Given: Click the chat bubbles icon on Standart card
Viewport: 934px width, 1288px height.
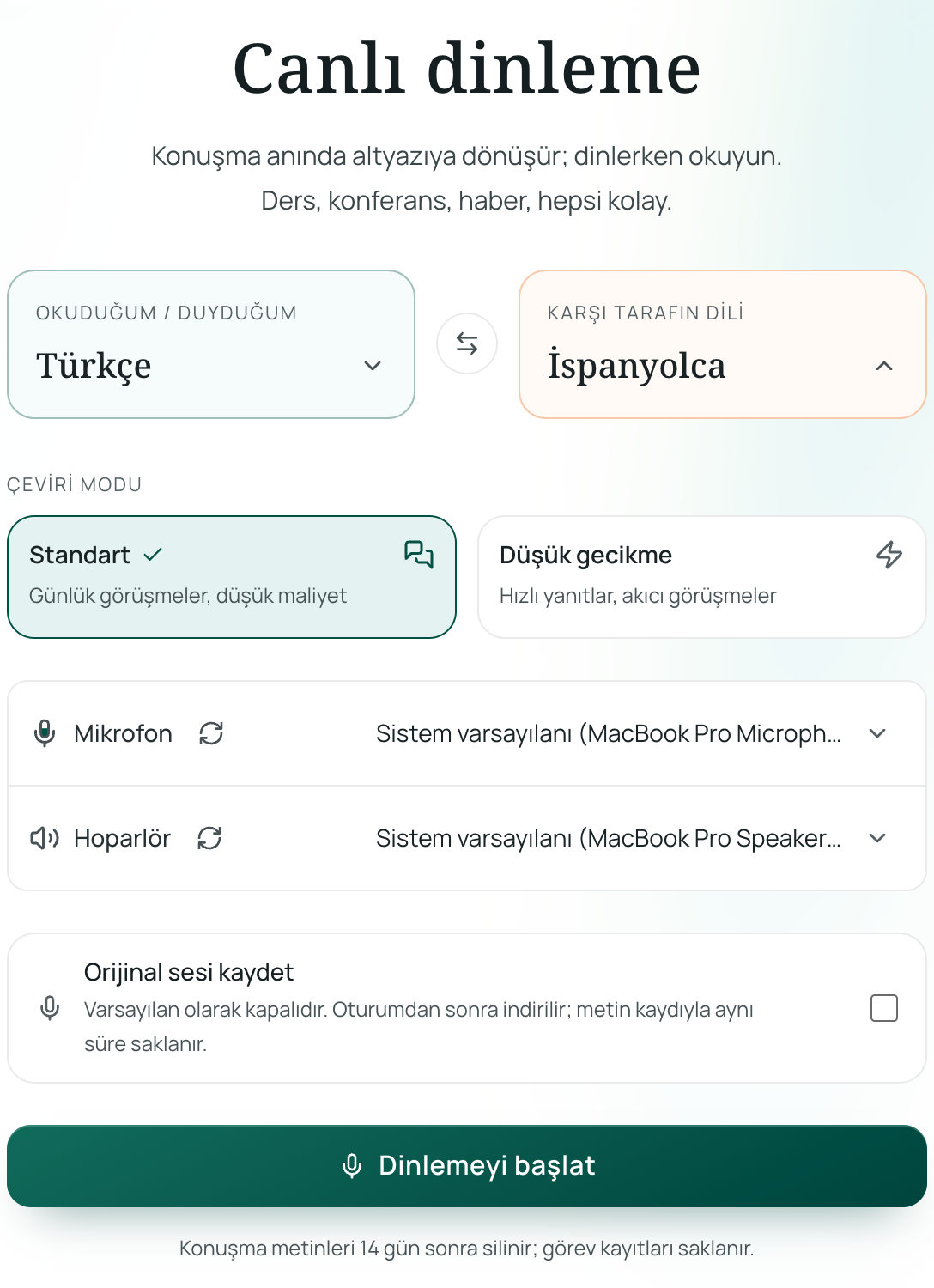Looking at the screenshot, I should 419,555.
